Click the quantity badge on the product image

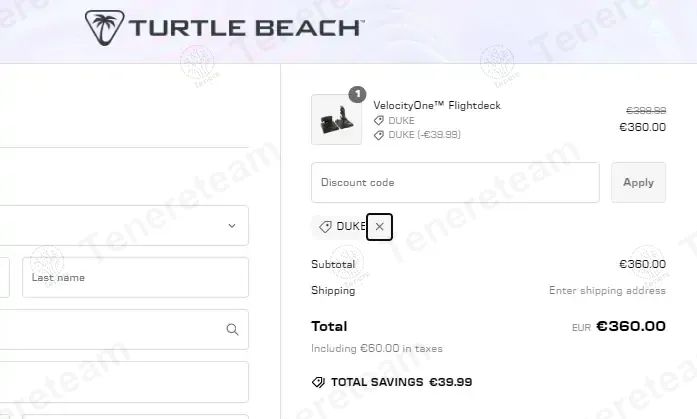pos(357,95)
